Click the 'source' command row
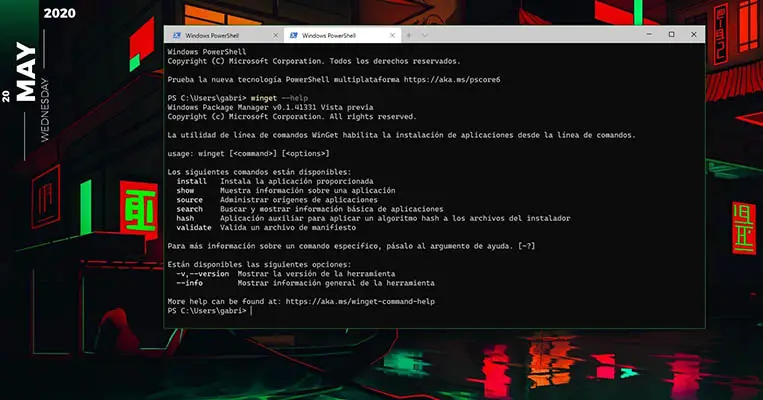763x400 pixels. tap(277, 200)
